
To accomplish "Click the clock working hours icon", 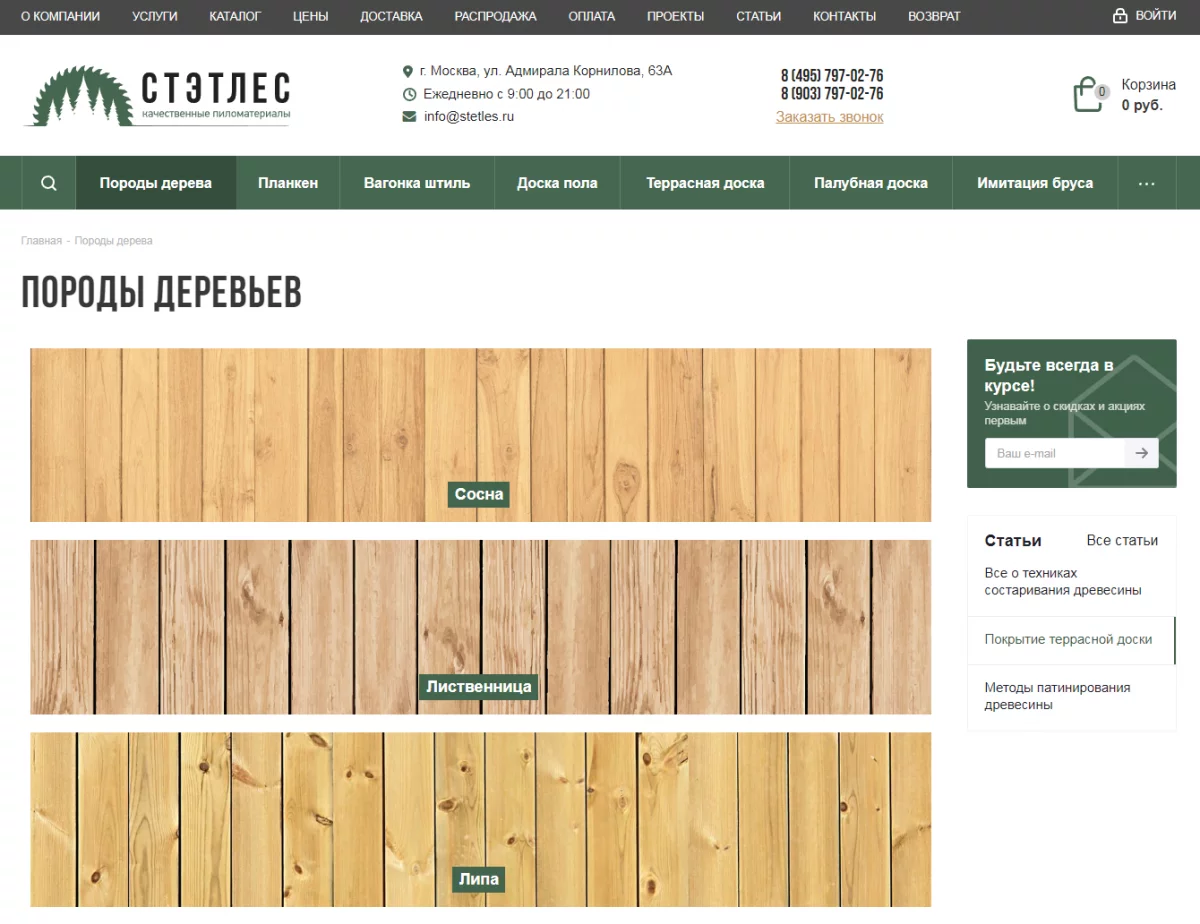I will tap(409, 94).
